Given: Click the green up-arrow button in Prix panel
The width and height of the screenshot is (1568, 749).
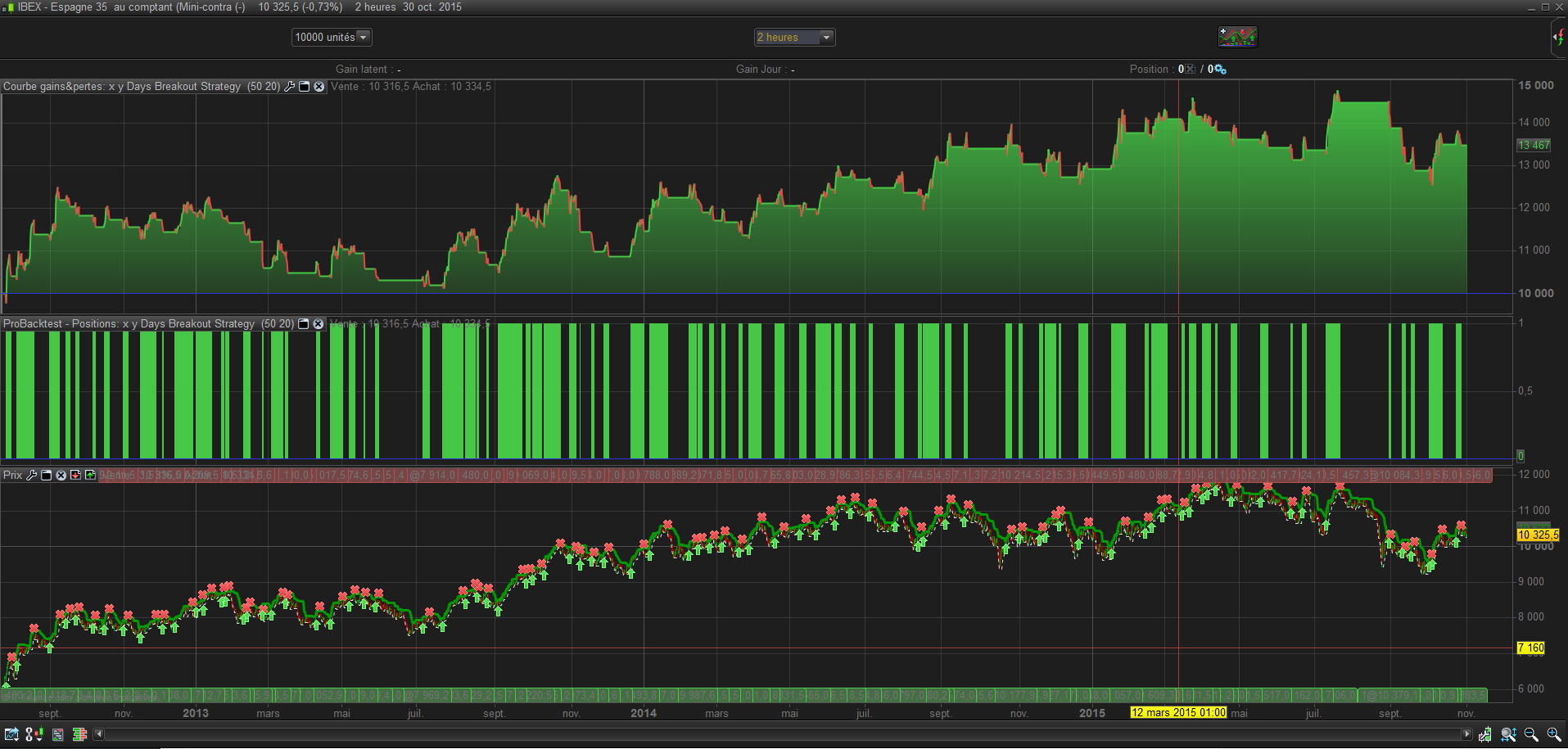Looking at the screenshot, I should point(90,475).
